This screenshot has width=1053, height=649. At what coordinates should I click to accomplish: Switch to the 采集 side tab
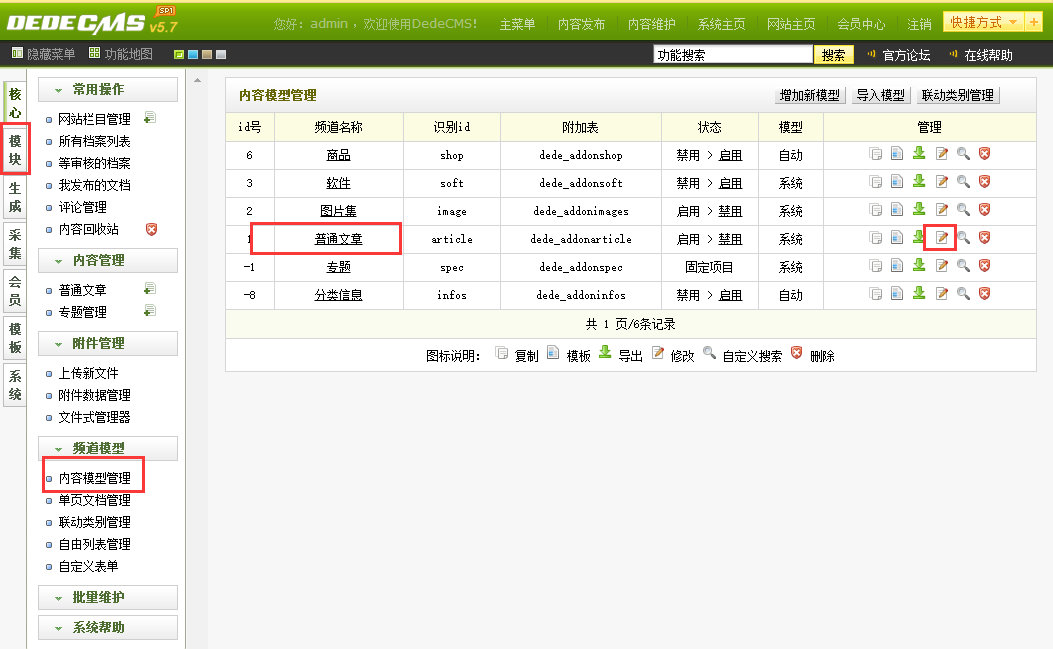pos(15,244)
